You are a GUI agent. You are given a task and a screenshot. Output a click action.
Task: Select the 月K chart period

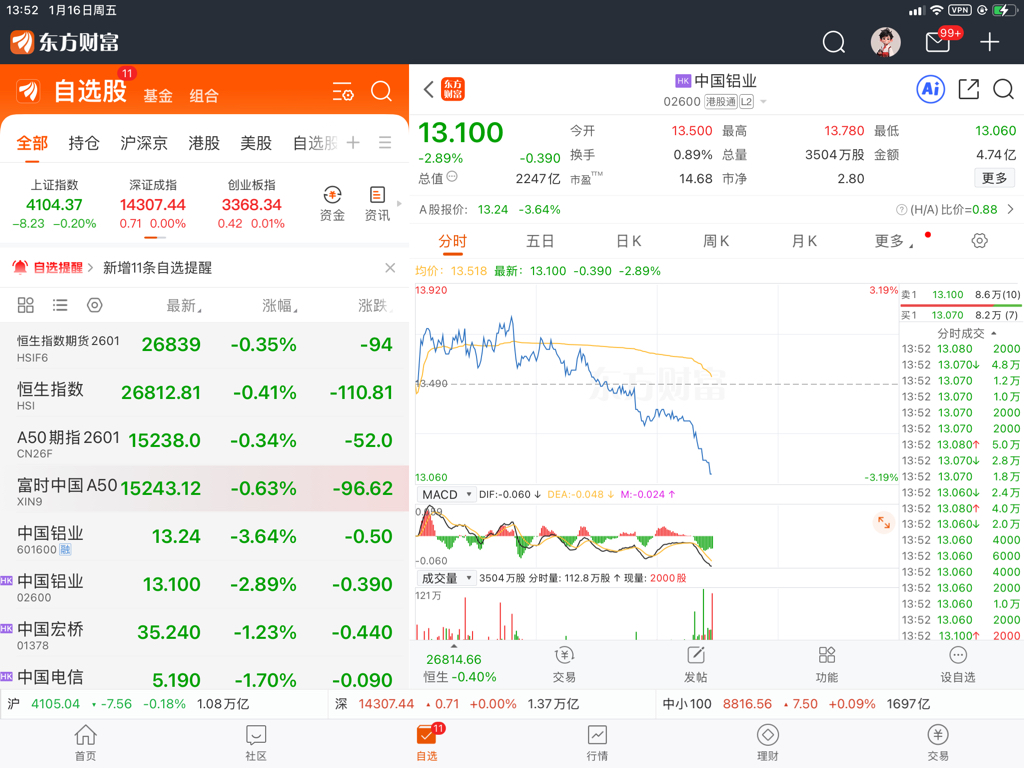click(x=804, y=241)
